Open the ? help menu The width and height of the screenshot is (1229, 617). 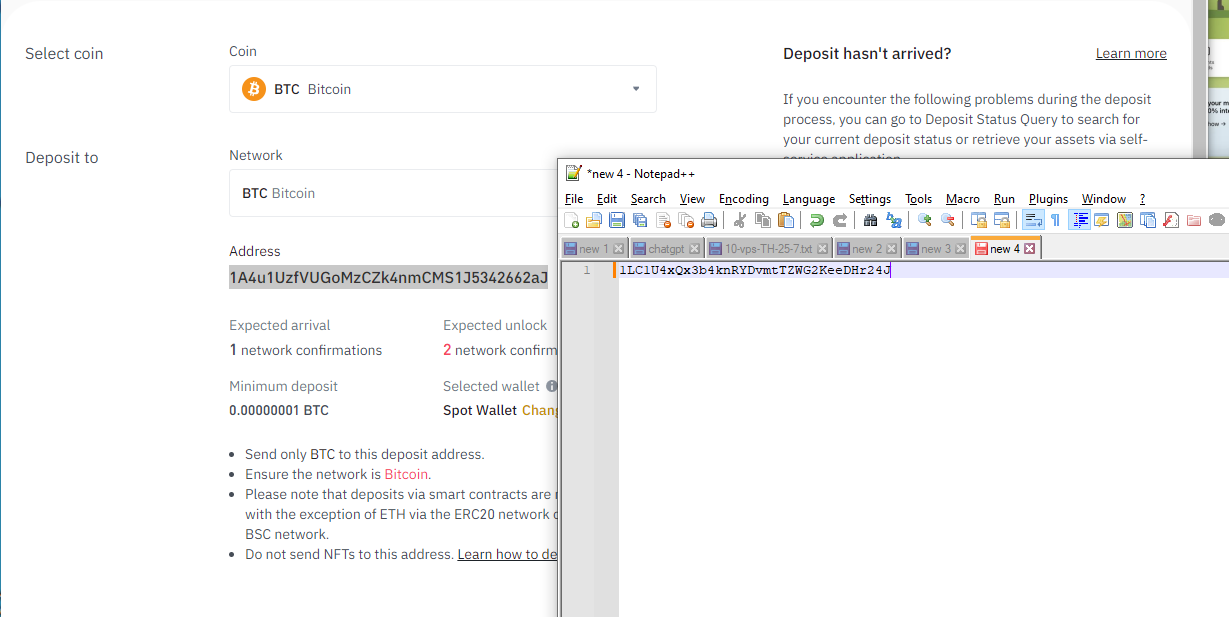pyautogui.click(x=1142, y=199)
